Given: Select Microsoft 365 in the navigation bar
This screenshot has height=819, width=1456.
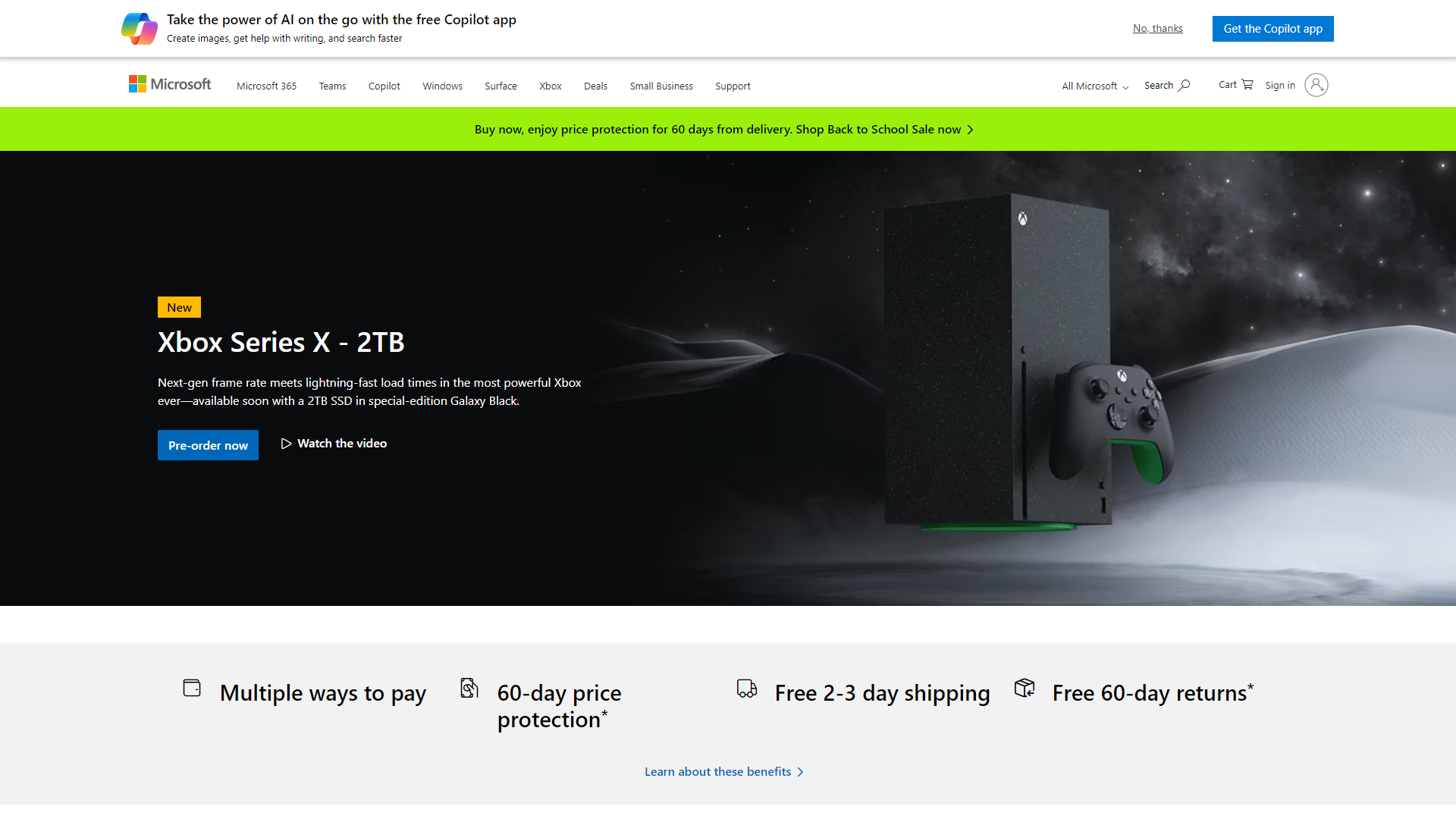Looking at the screenshot, I should tap(266, 86).
